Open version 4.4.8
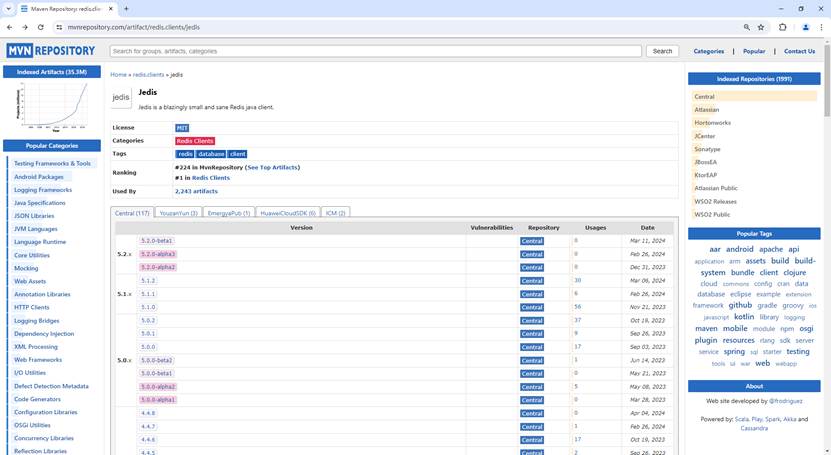Image resolution: width=831 pixels, height=455 pixels. pyautogui.click(x=148, y=413)
